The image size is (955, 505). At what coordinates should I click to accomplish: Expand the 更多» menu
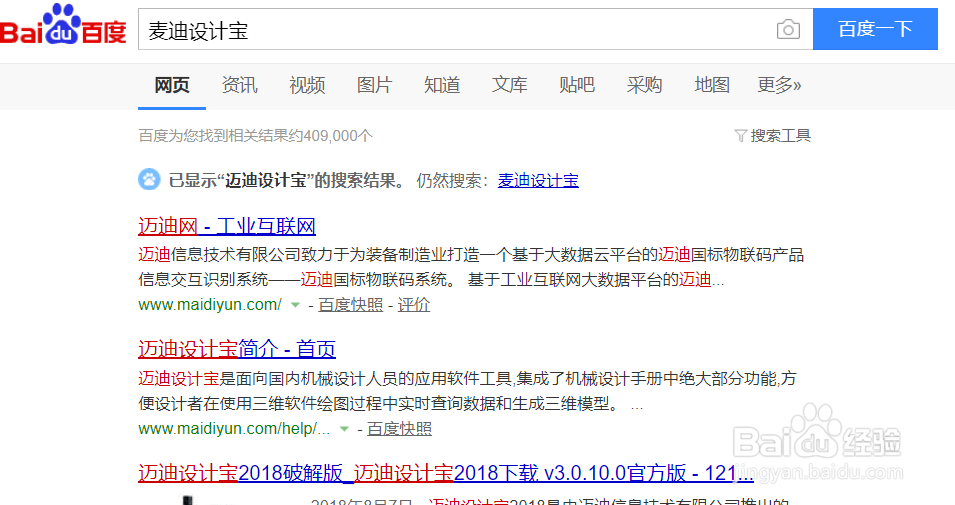tap(779, 85)
